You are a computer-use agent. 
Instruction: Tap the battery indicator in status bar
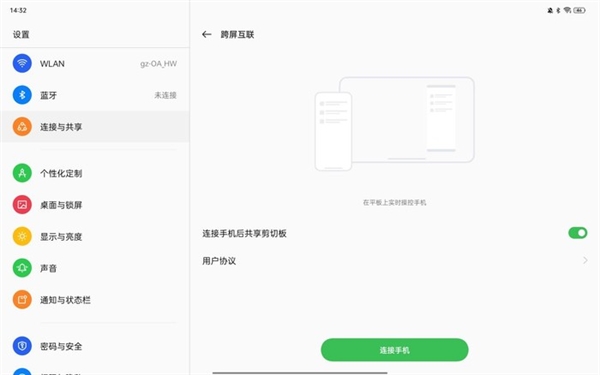[x=579, y=10]
